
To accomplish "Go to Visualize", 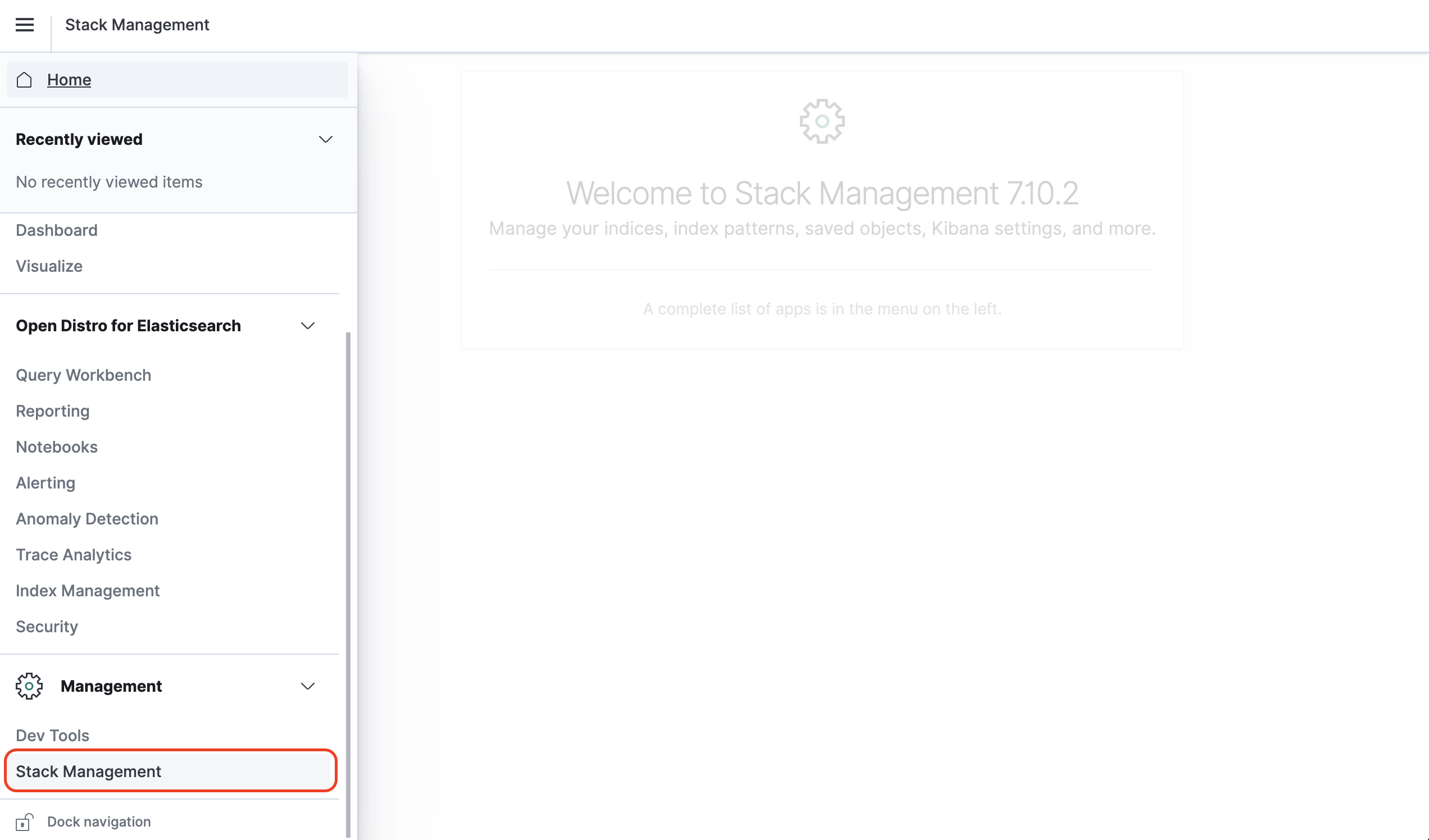I will [49, 266].
